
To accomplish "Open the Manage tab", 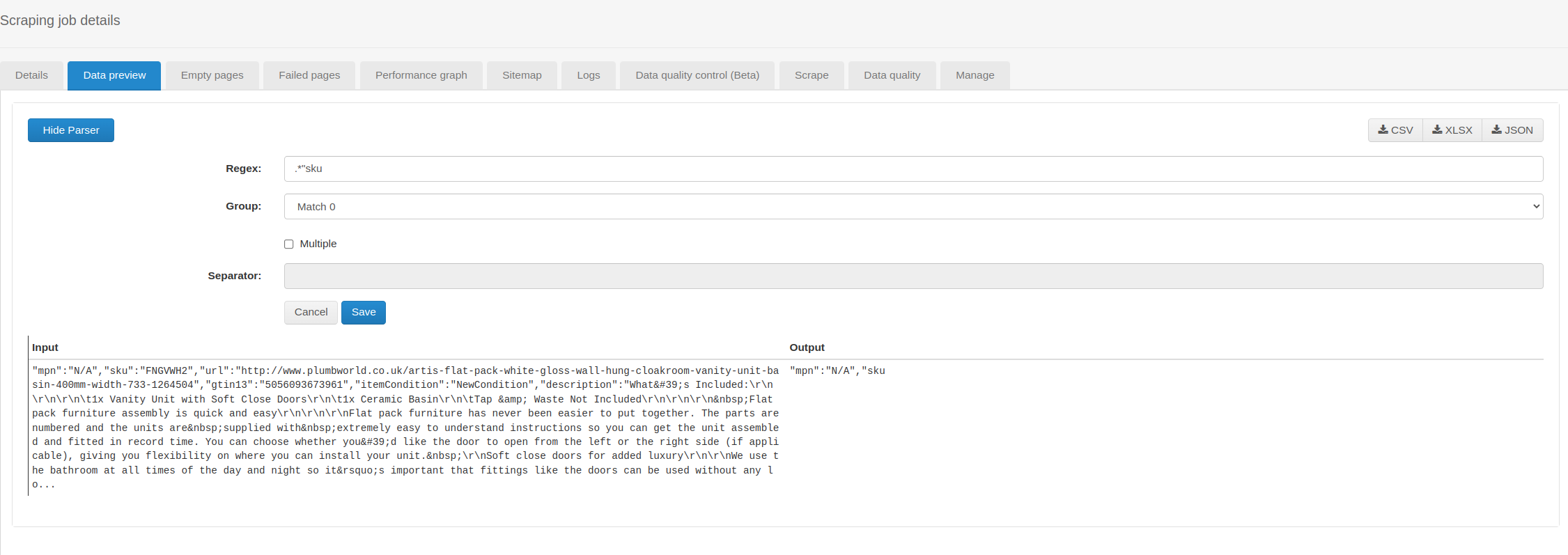I will click(975, 75).
